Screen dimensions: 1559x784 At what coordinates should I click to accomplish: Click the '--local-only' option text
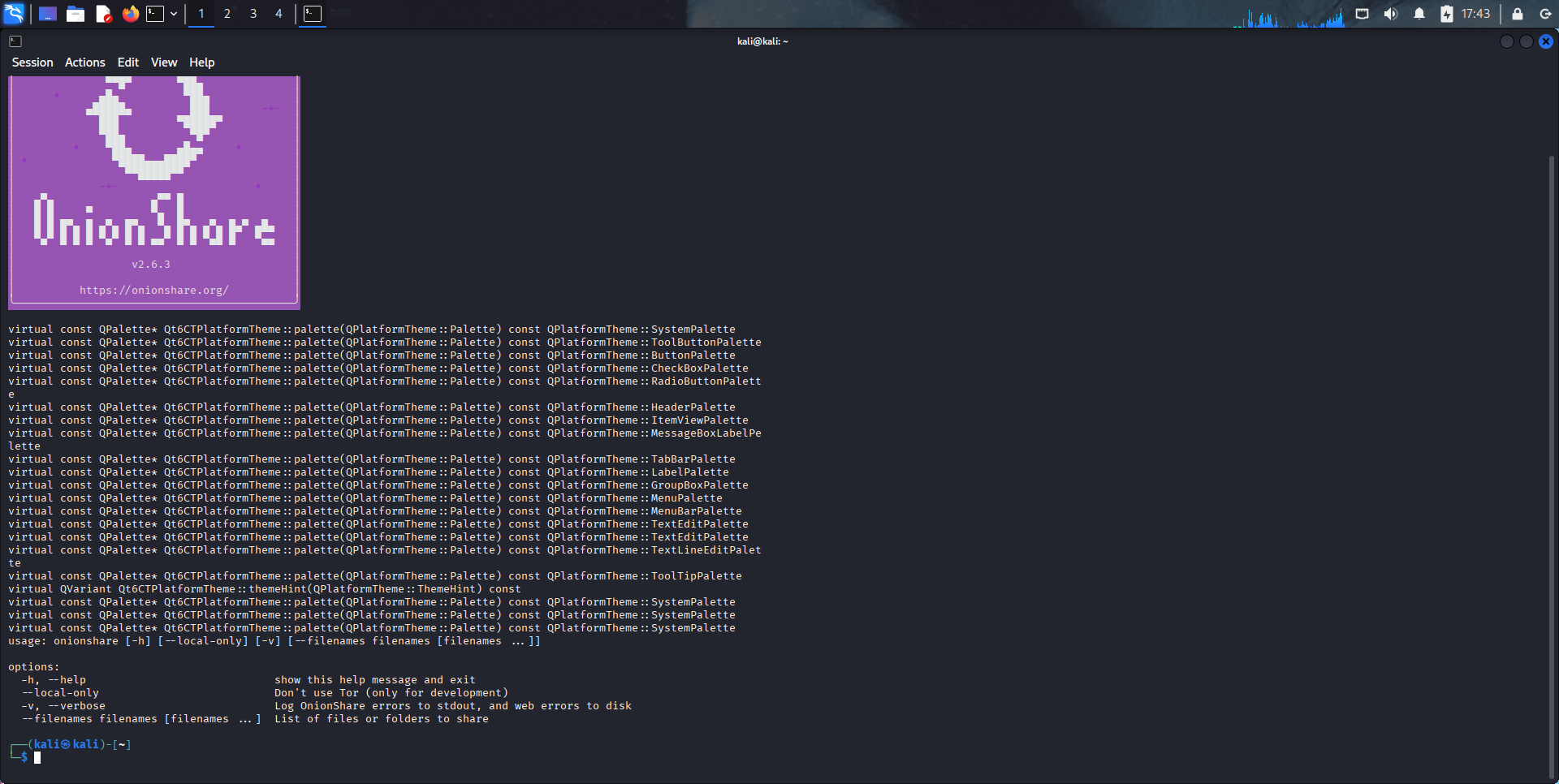click(60, 693)
